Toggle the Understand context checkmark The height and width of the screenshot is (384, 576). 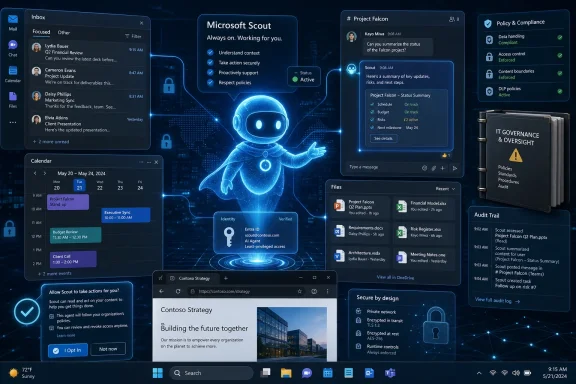coord(210,53)
